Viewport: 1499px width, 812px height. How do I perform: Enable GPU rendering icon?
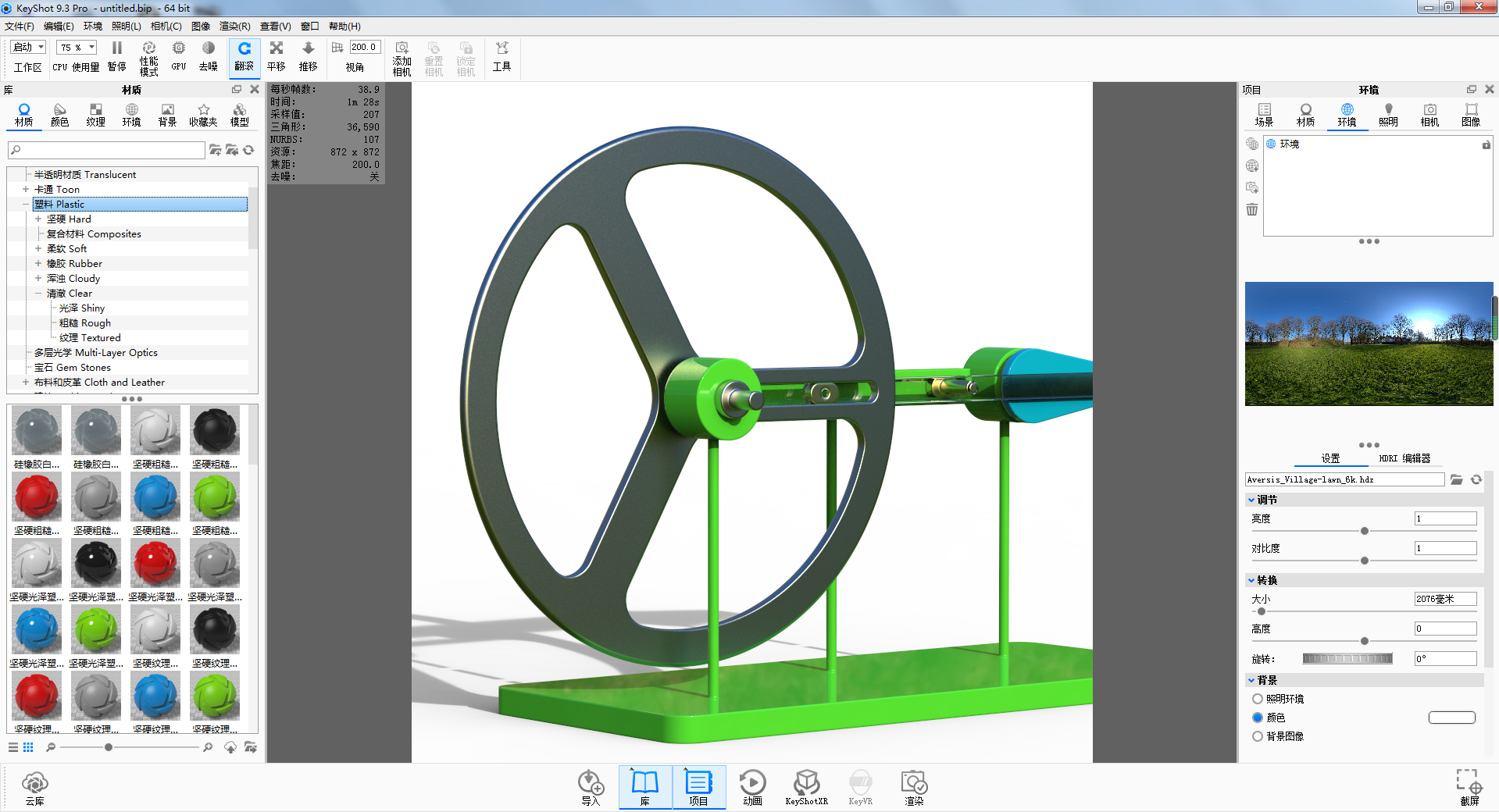coord(179,48)
